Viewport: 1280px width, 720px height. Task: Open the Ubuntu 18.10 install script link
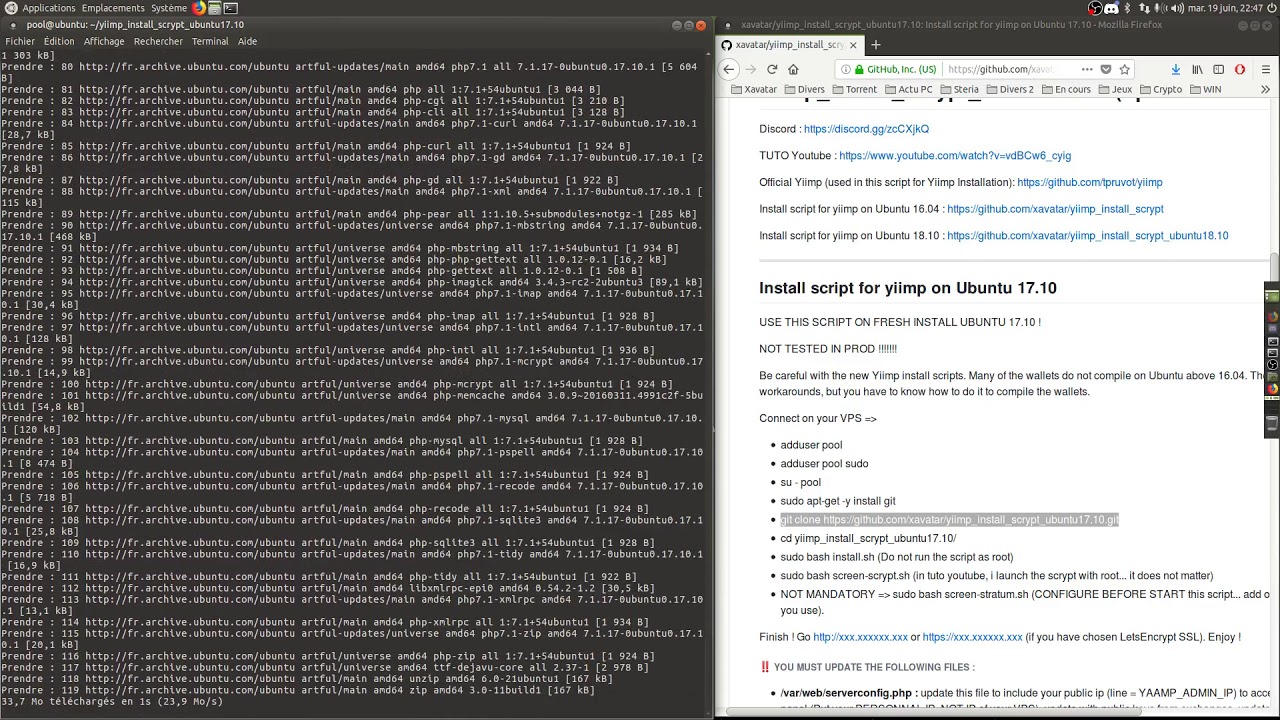(x=1087, y=236)
